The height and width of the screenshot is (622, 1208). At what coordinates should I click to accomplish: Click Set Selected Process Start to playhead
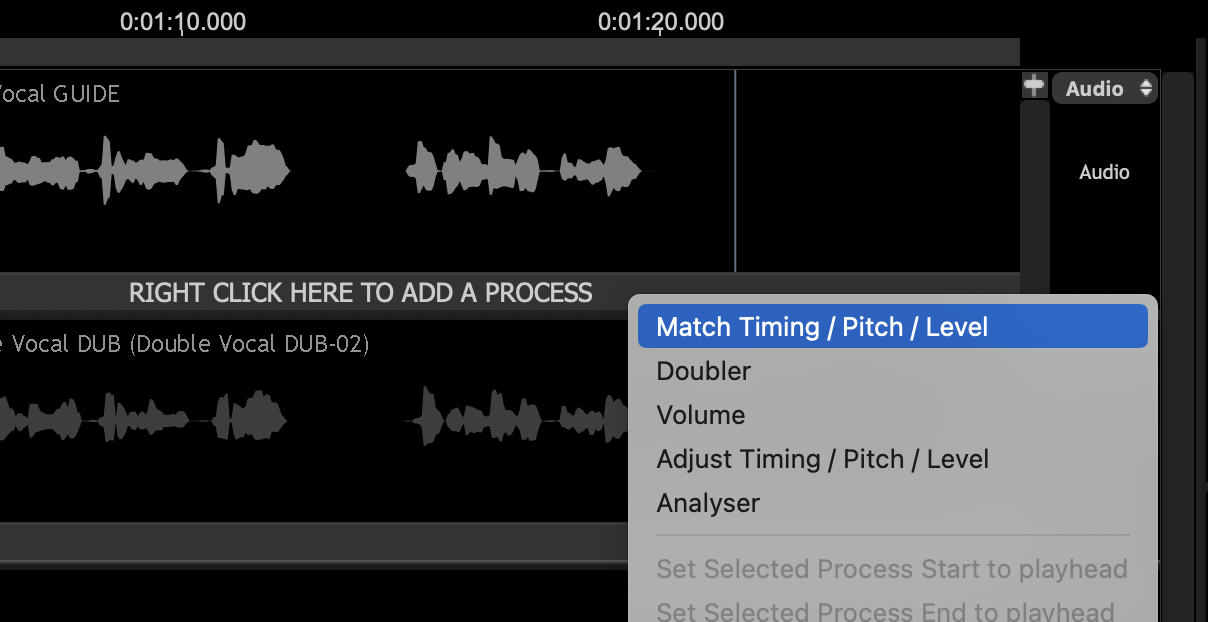pos(891,569)
